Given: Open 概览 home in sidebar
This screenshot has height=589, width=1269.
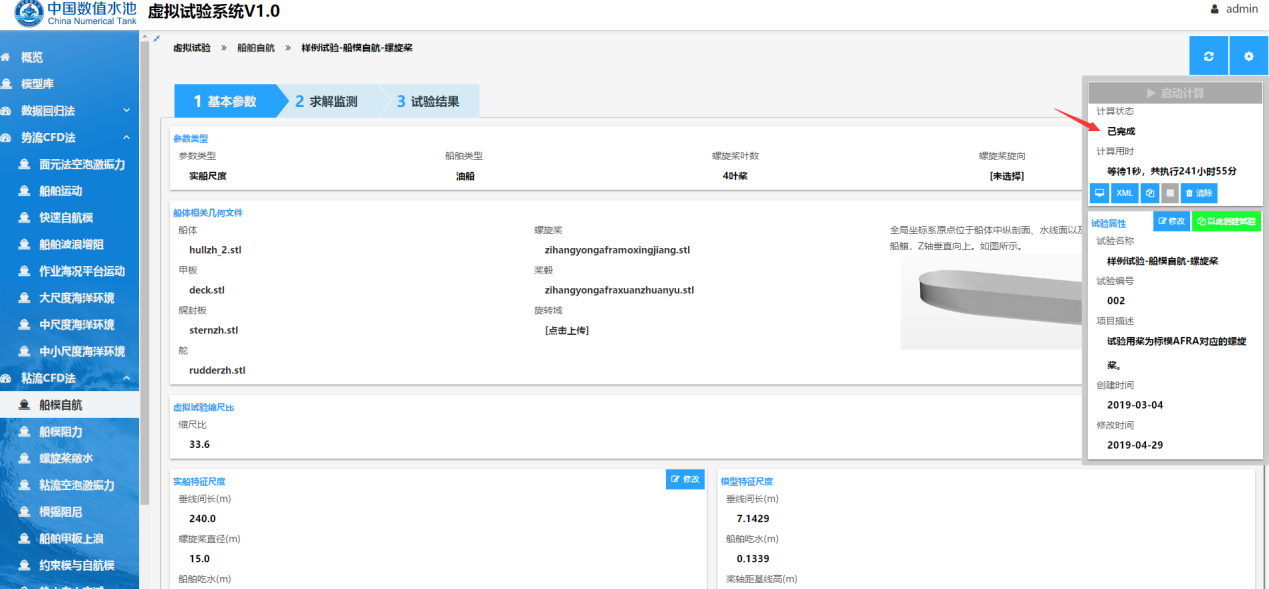Looking at the screenshot, I should click(x=32, y=57).
